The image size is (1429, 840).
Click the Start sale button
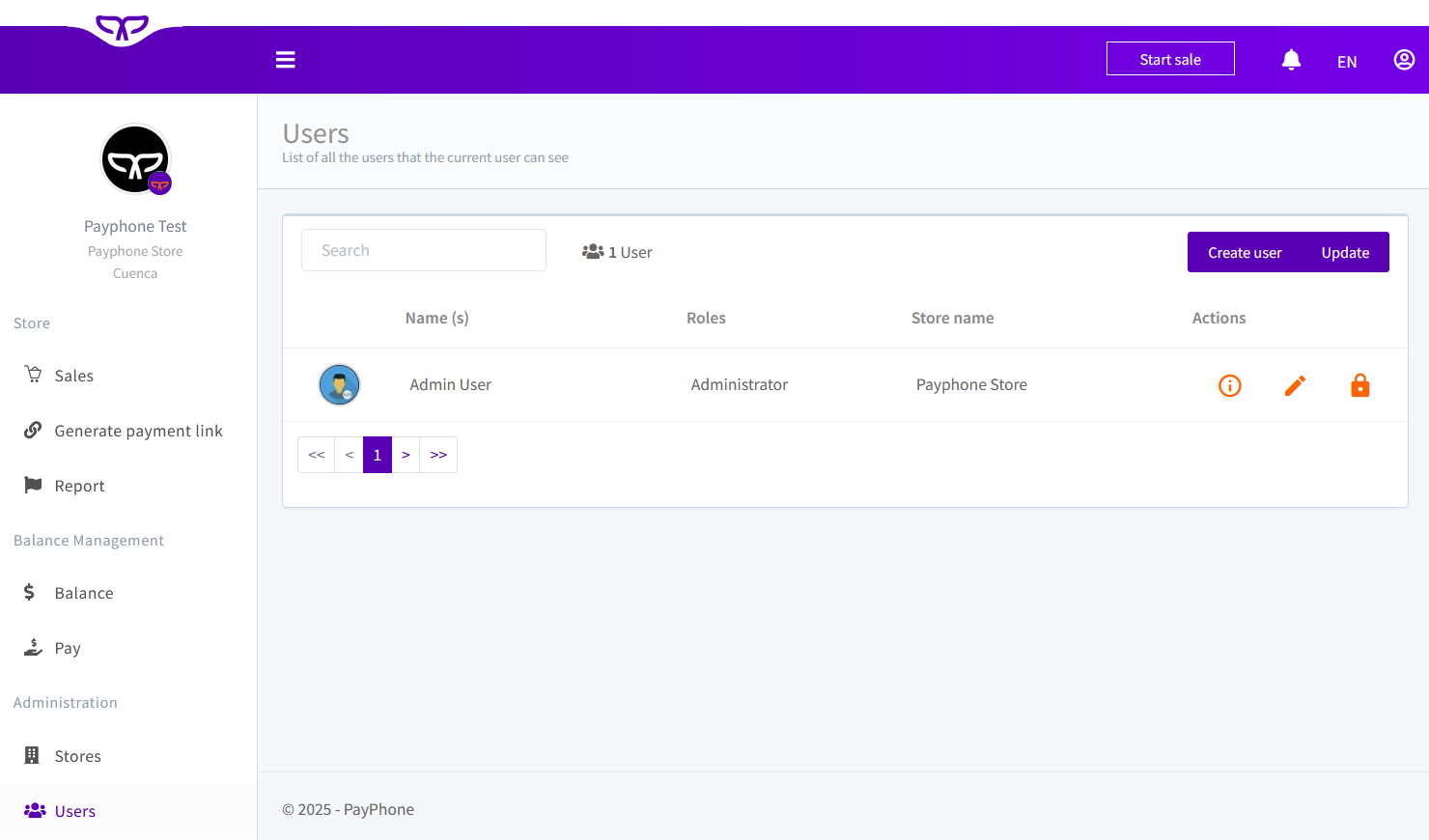pyautogui.click(x=1170, y=59)
